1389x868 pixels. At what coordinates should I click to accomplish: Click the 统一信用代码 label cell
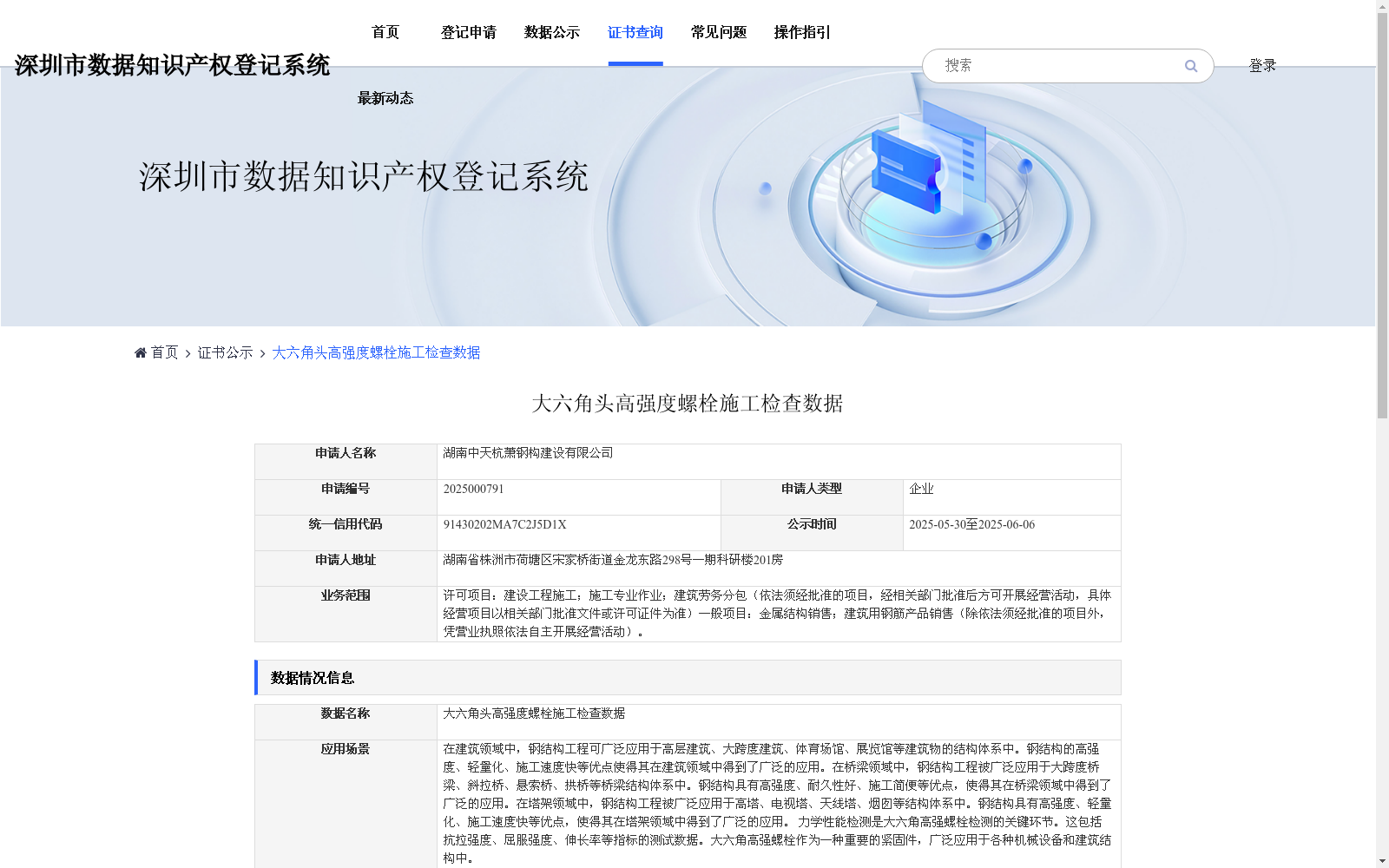[346, 533]
